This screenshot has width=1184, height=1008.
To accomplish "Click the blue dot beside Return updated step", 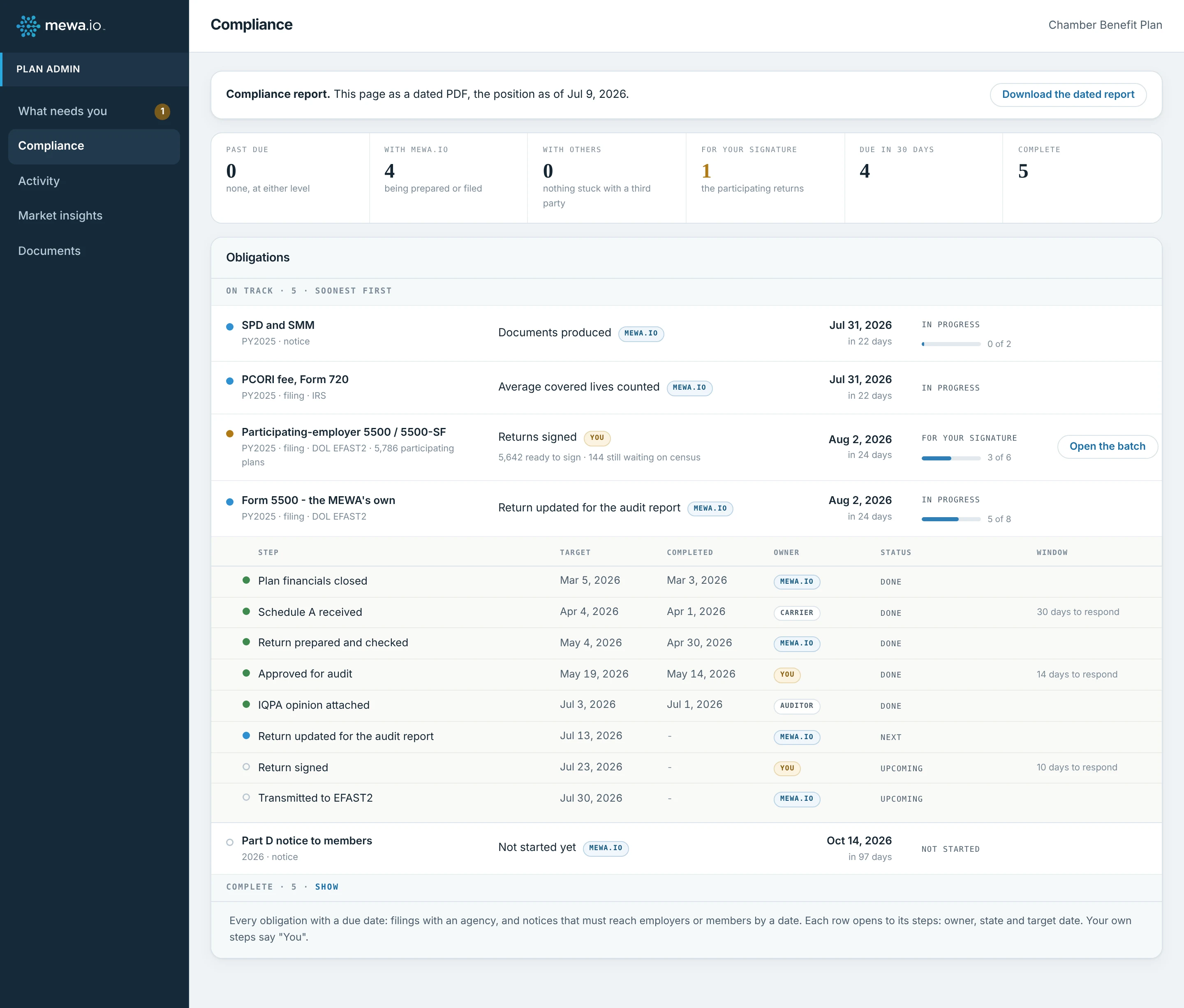I will click(246, 735).
